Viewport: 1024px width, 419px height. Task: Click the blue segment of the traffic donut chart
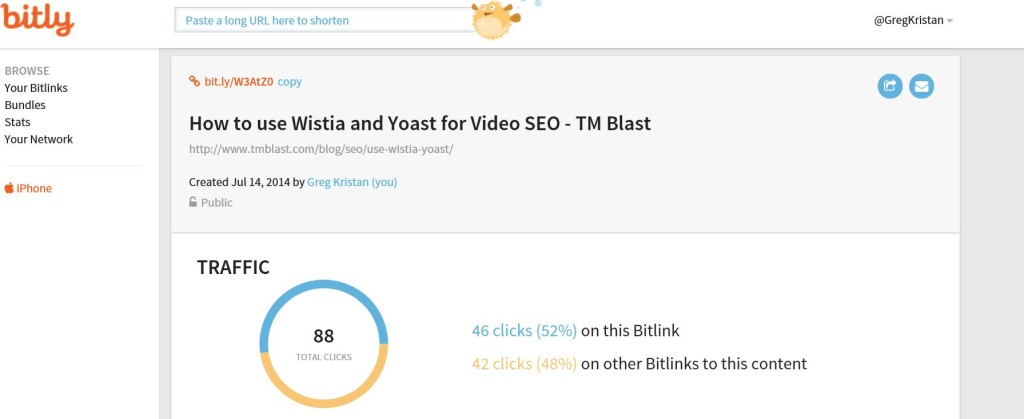(324, 287)
